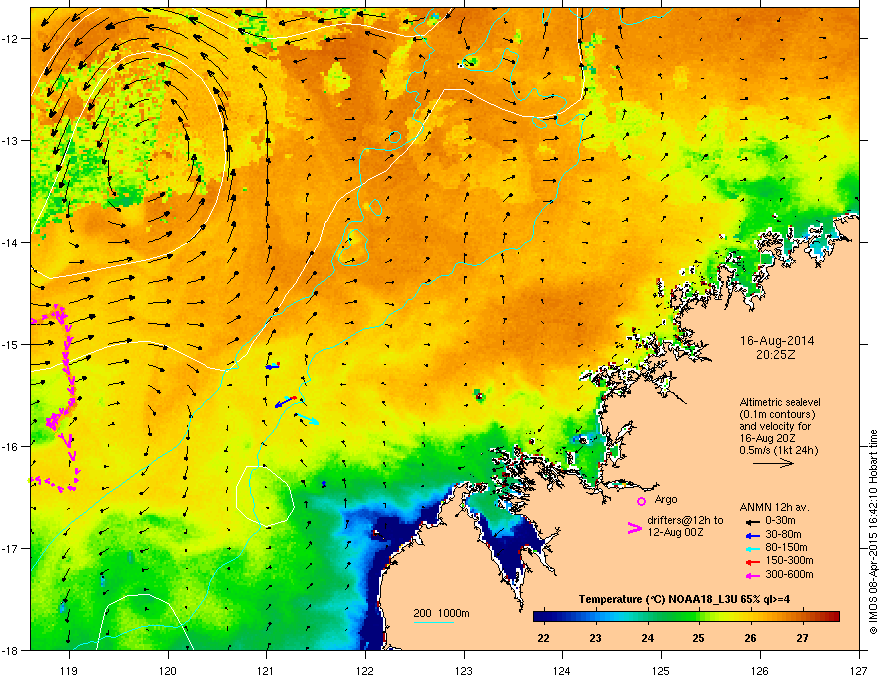Click the "Temperature (°C) NOAA18_L3U 65% ql>=4" title

tap(684, 599)
